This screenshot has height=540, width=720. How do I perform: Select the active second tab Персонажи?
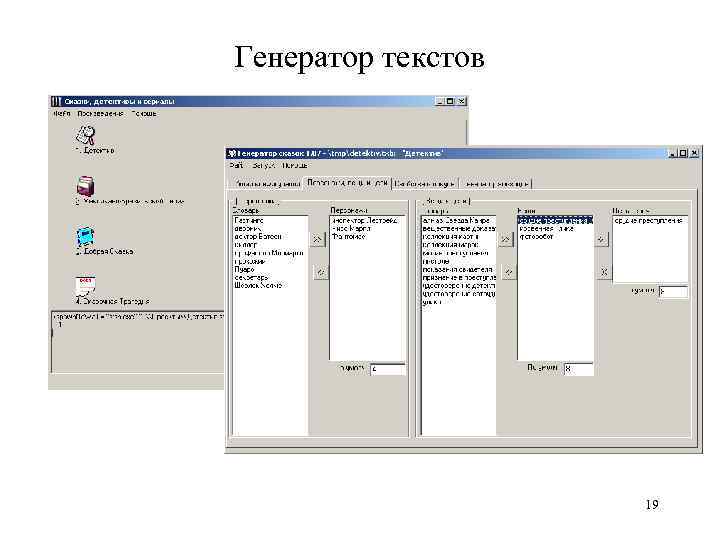point(348,183)
